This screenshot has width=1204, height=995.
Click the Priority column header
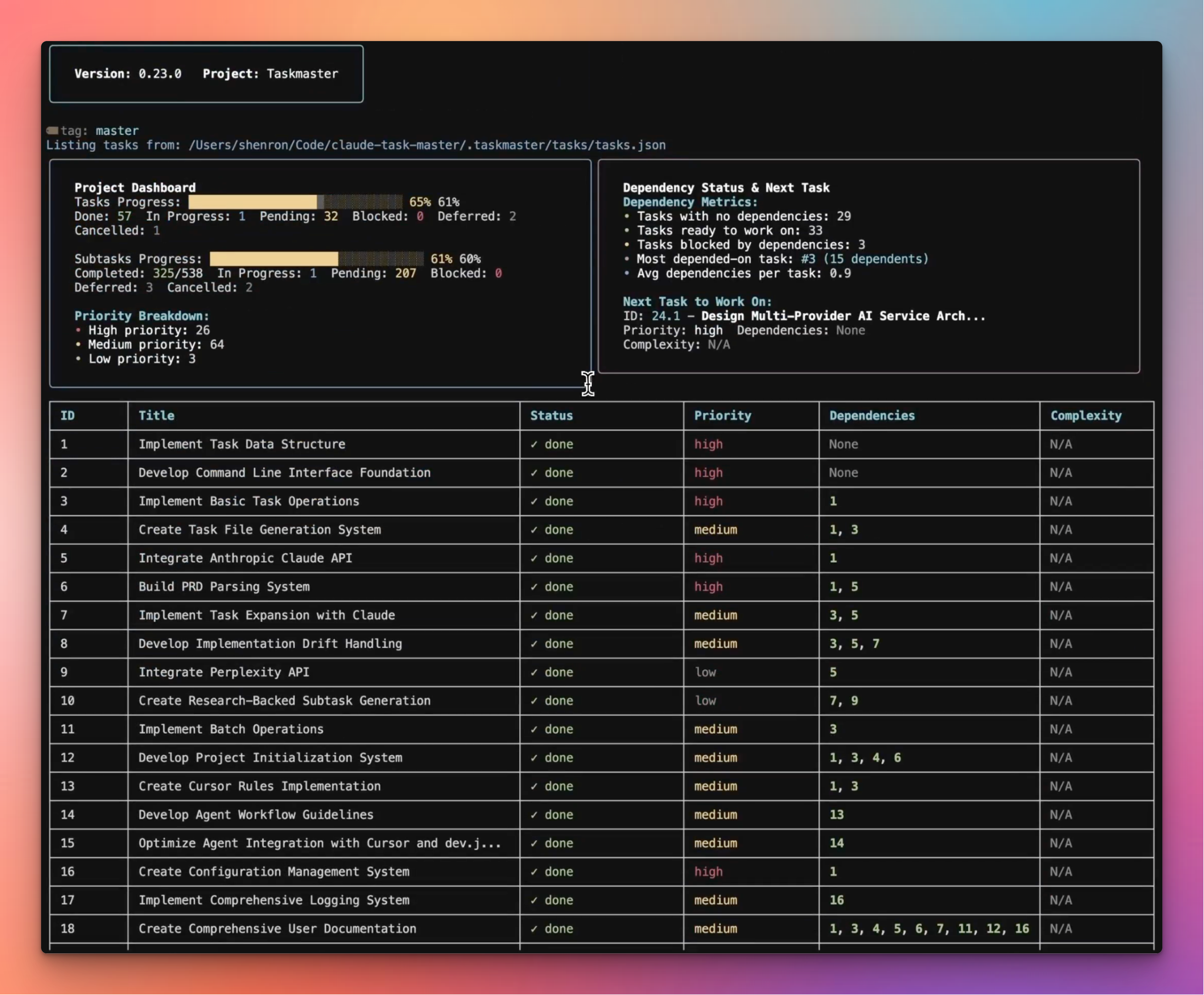coord(723,416)
